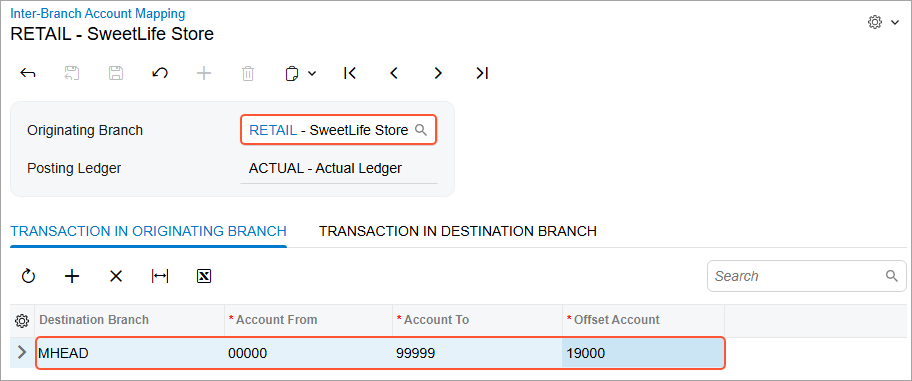The height and width of the screenshot is (381, 912).
Task: Click the Add New Record plus in the form toolbar
Action: tap(204, 73)
